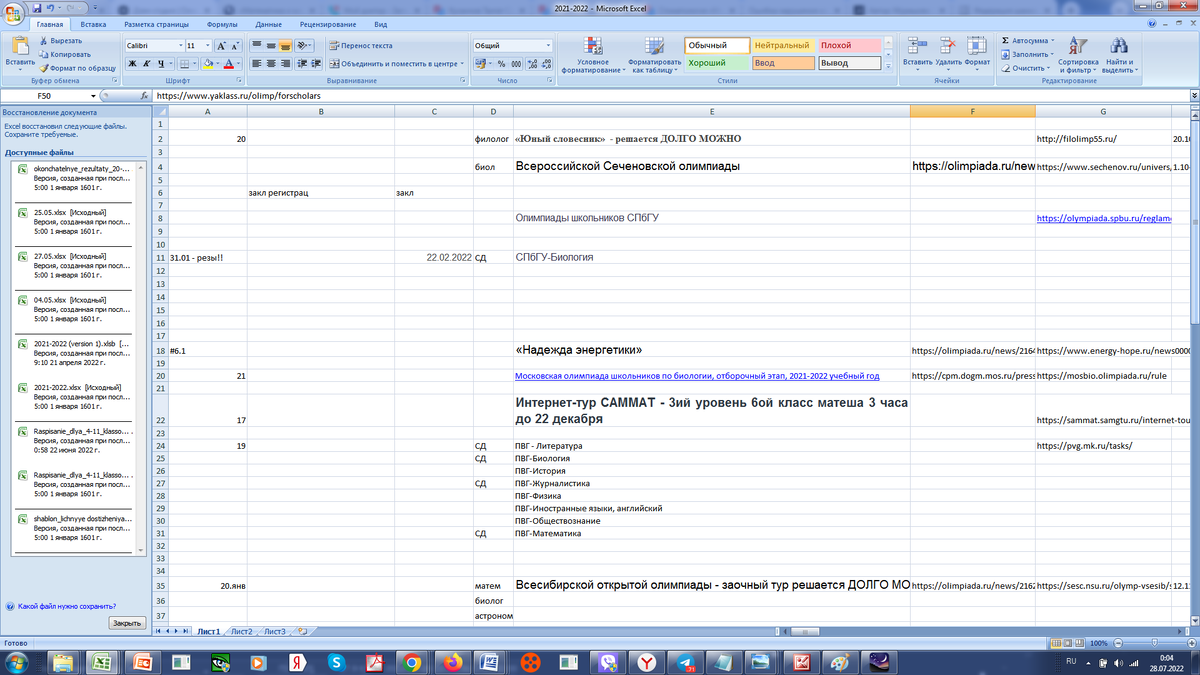Toggle bottom vertical alignment

(284, 46)
